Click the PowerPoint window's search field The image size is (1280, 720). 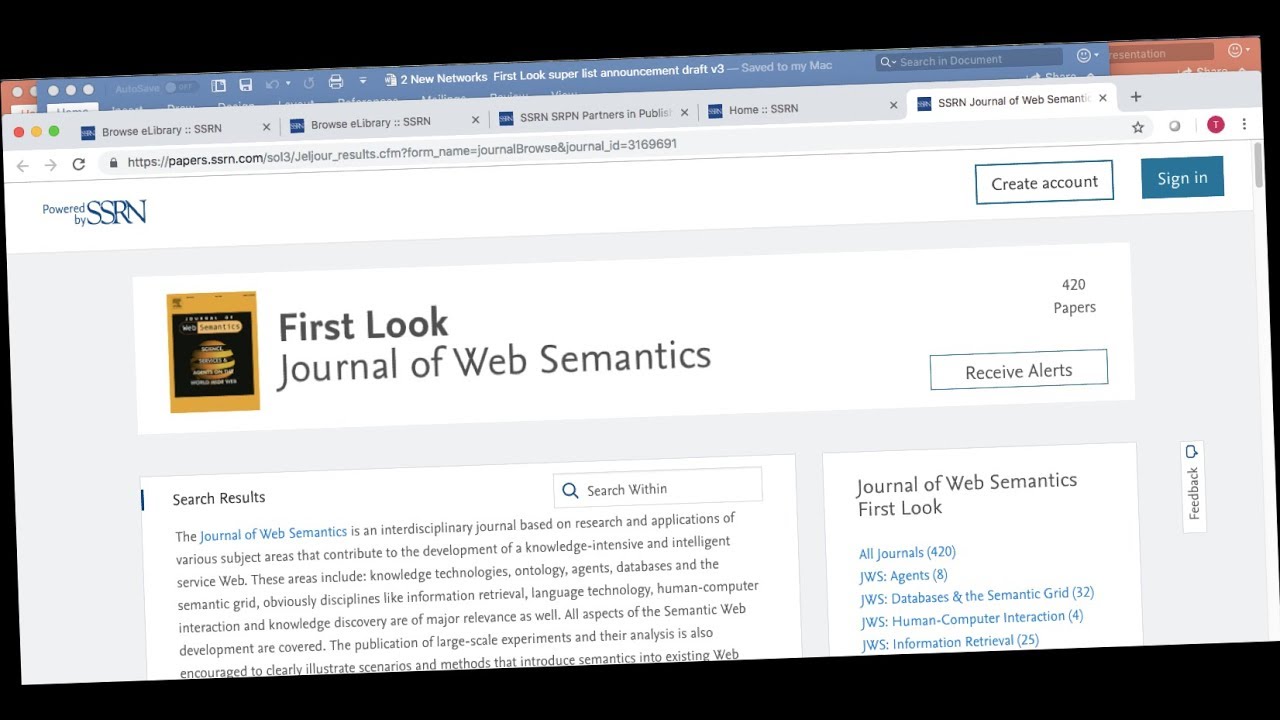pyautogui.click(x=1160, y=53)
